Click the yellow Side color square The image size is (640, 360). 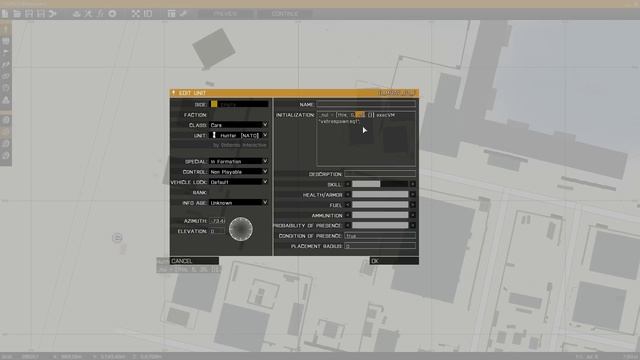pos(214,104)
